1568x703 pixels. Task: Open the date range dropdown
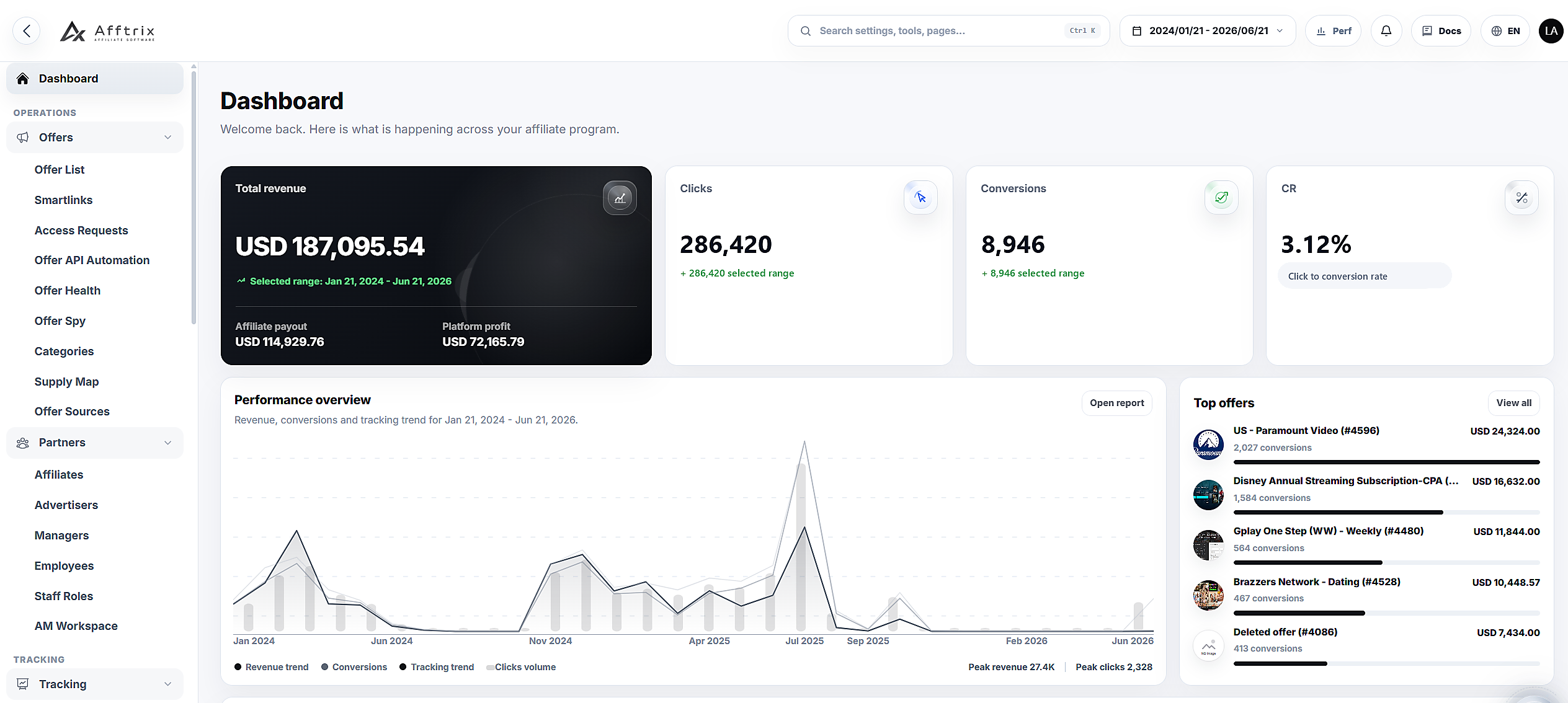coord(1208,31)
